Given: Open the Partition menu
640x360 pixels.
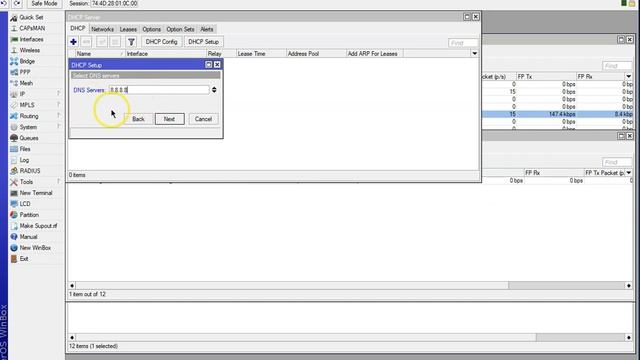Looking at the screenshot, I should (x=29, y=215).
